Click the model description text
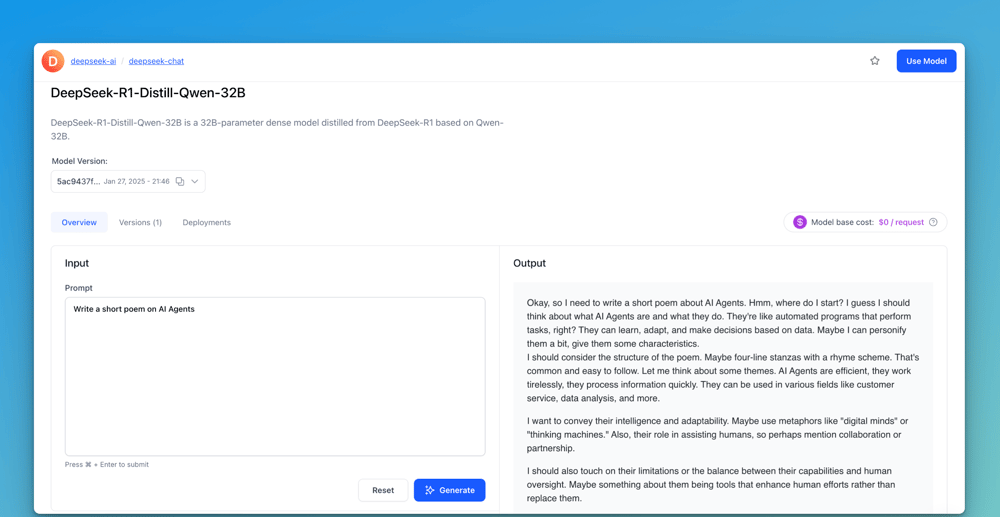The image size is (1000, 517). point(277,129)
